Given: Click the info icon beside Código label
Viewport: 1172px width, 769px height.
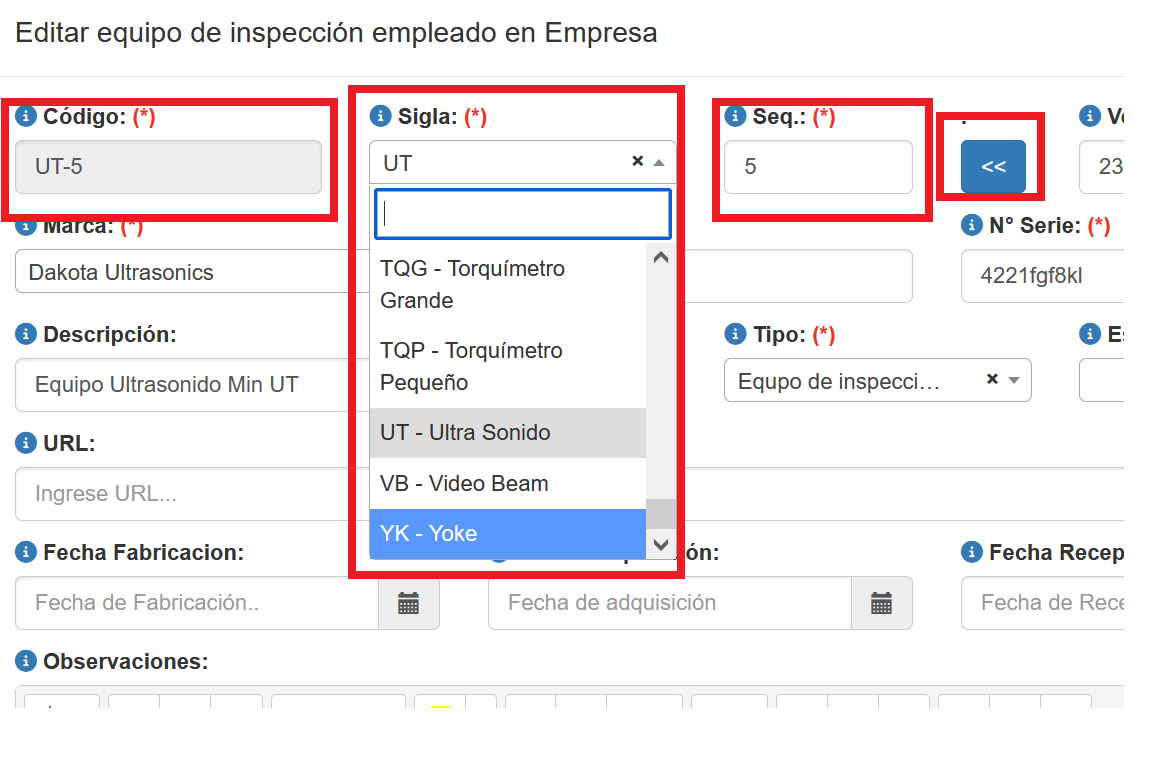Looking at the screenshot, I should [26, 117].
